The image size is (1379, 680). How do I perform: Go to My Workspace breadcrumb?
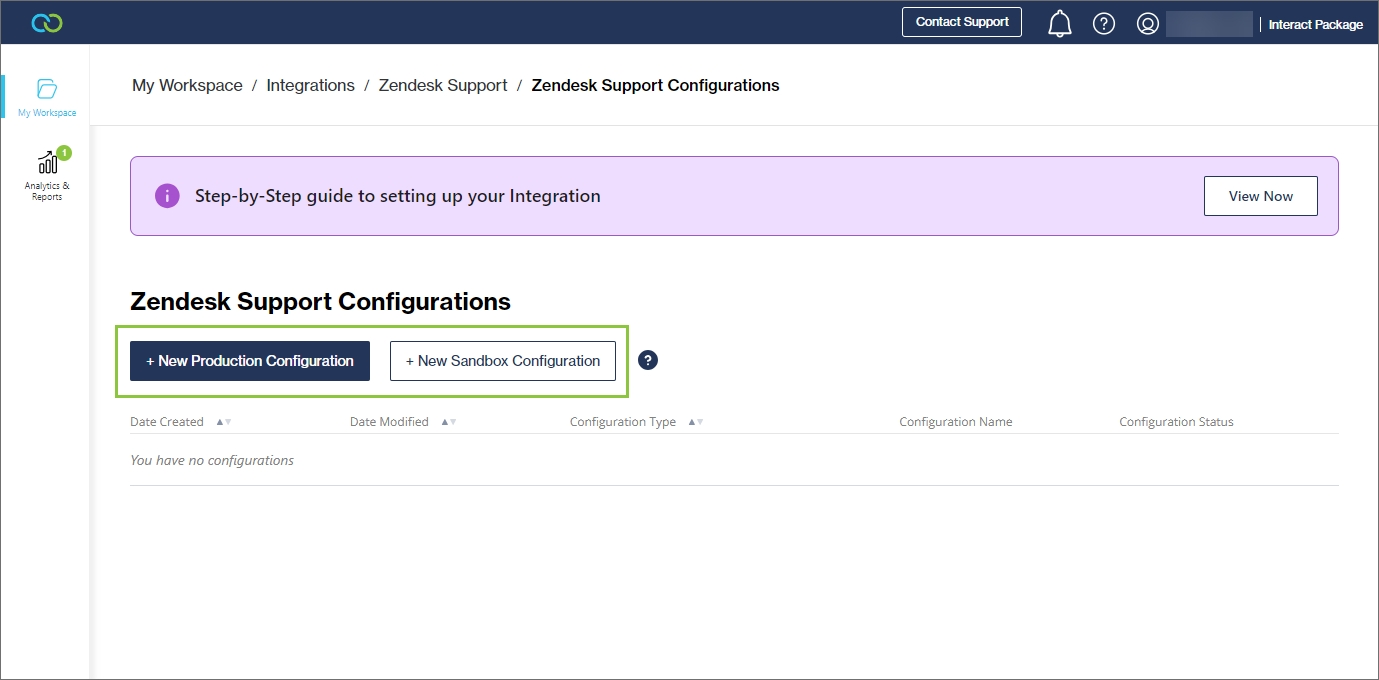[x=187, y=86]
